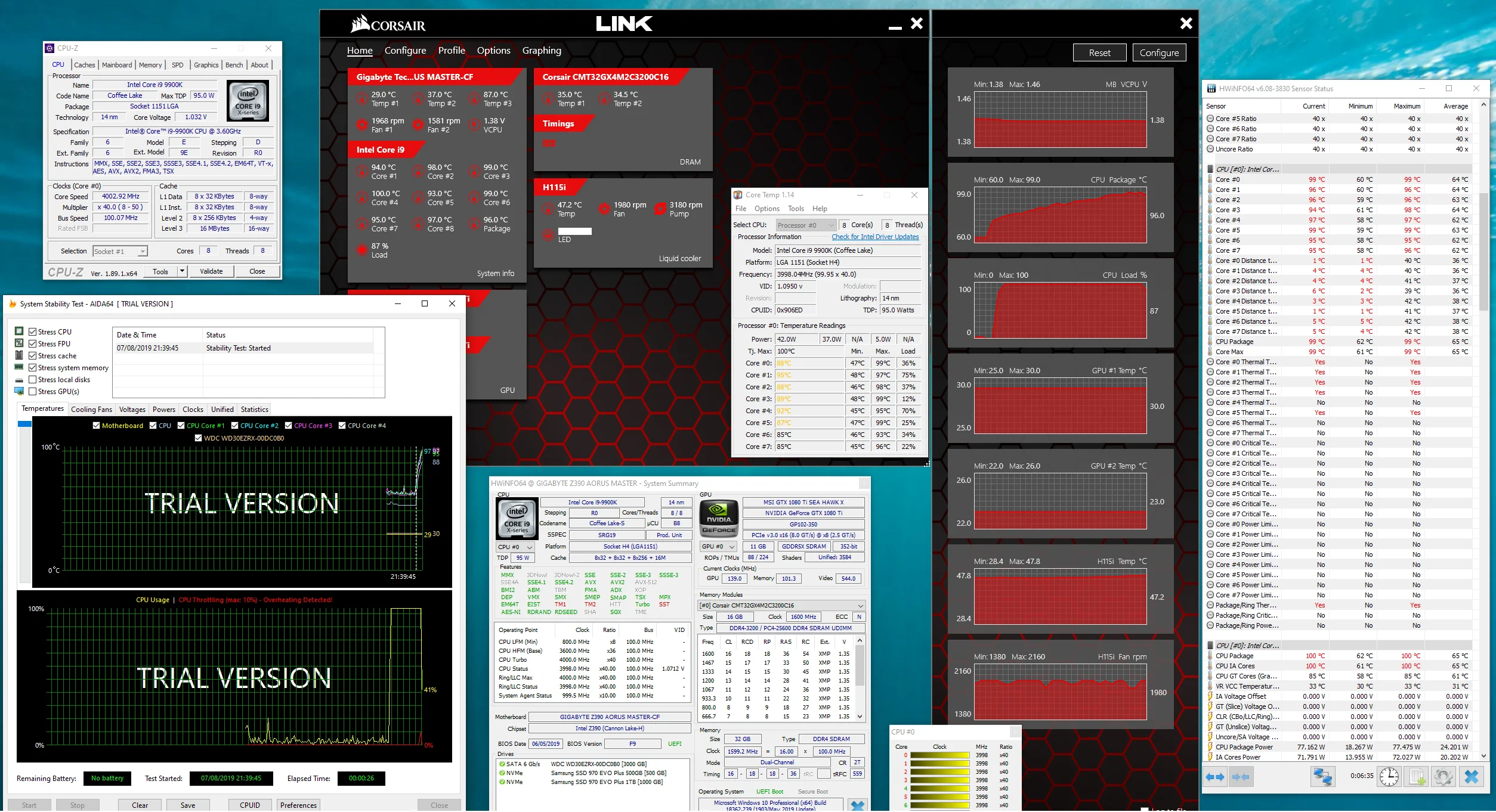The image size is (1496, 812).
Task: Open the Corsair memory module dropdown
Action: (x=782, y=605)
